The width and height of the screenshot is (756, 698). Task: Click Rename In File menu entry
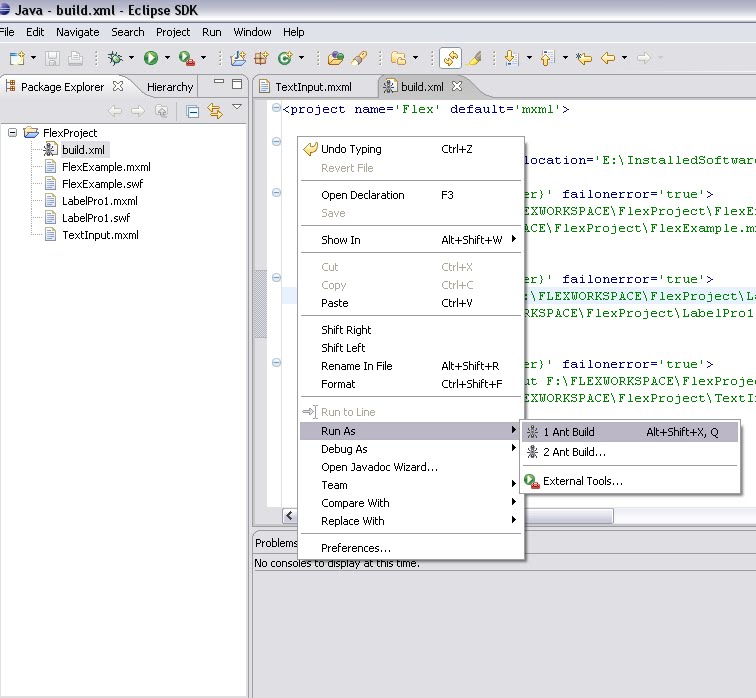pyautogui.click(x=411, y=366)
